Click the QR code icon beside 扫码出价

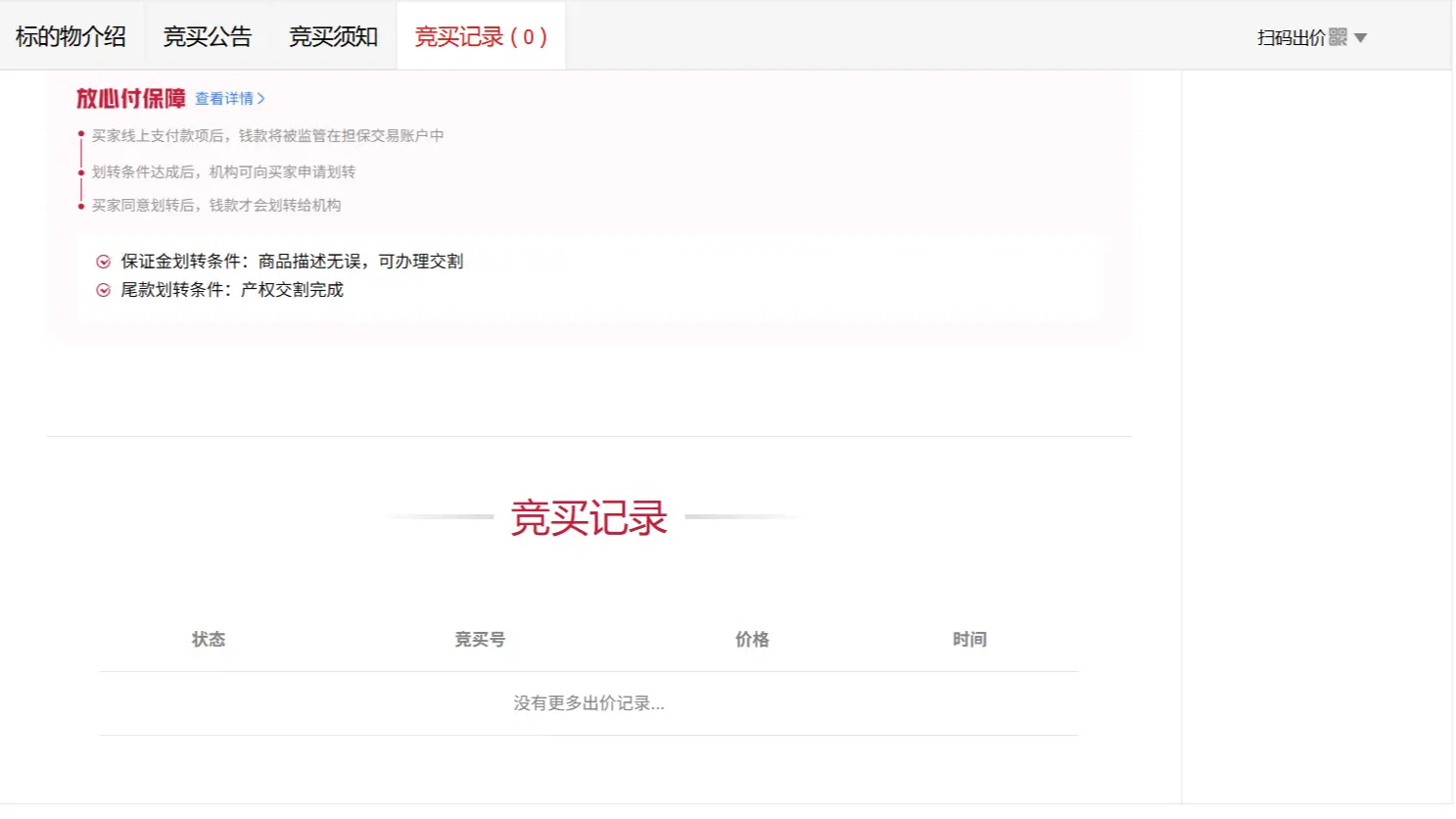1338,37
